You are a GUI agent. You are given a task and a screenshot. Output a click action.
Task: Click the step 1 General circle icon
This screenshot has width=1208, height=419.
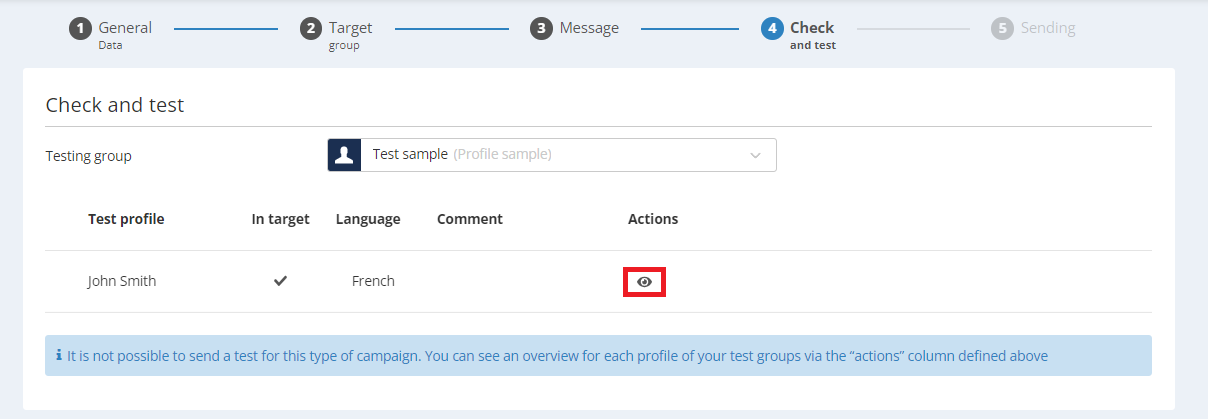pos(80,29)
